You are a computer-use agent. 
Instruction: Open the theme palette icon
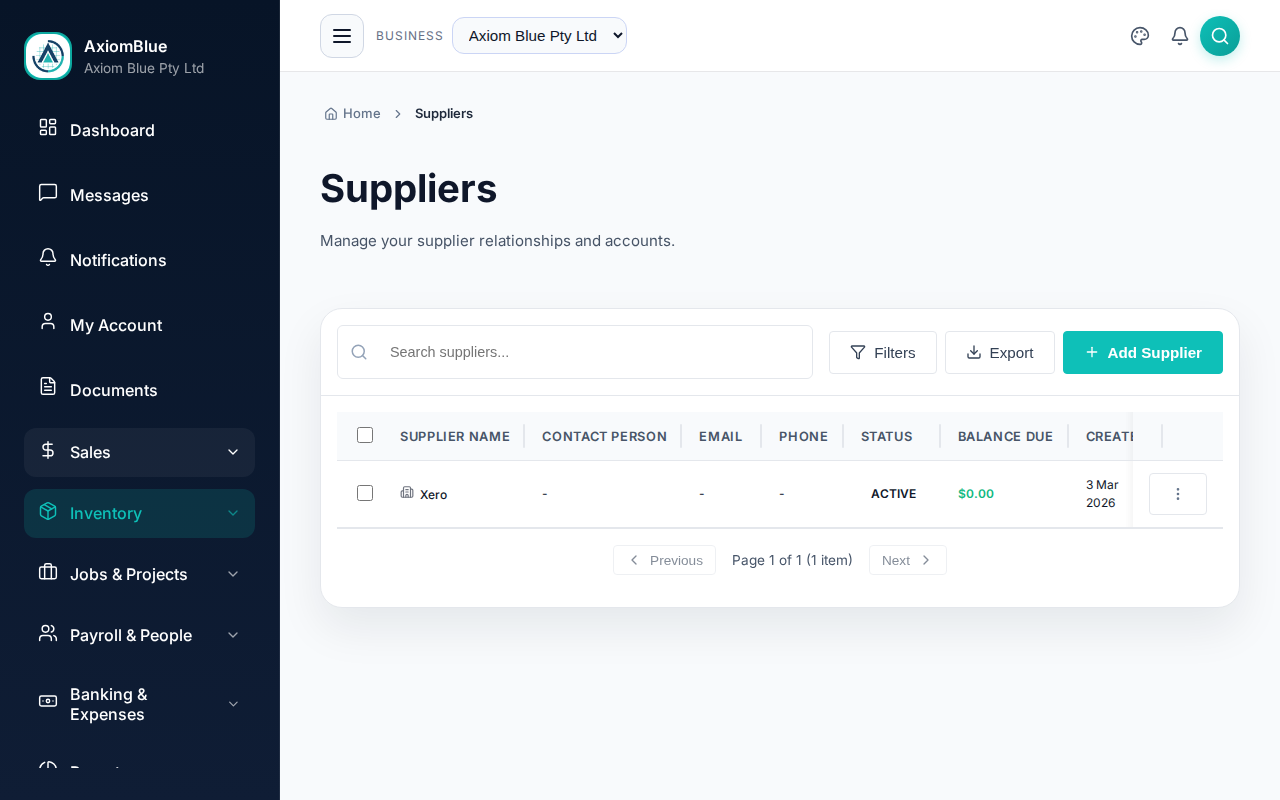click(x=1140, y=36)
